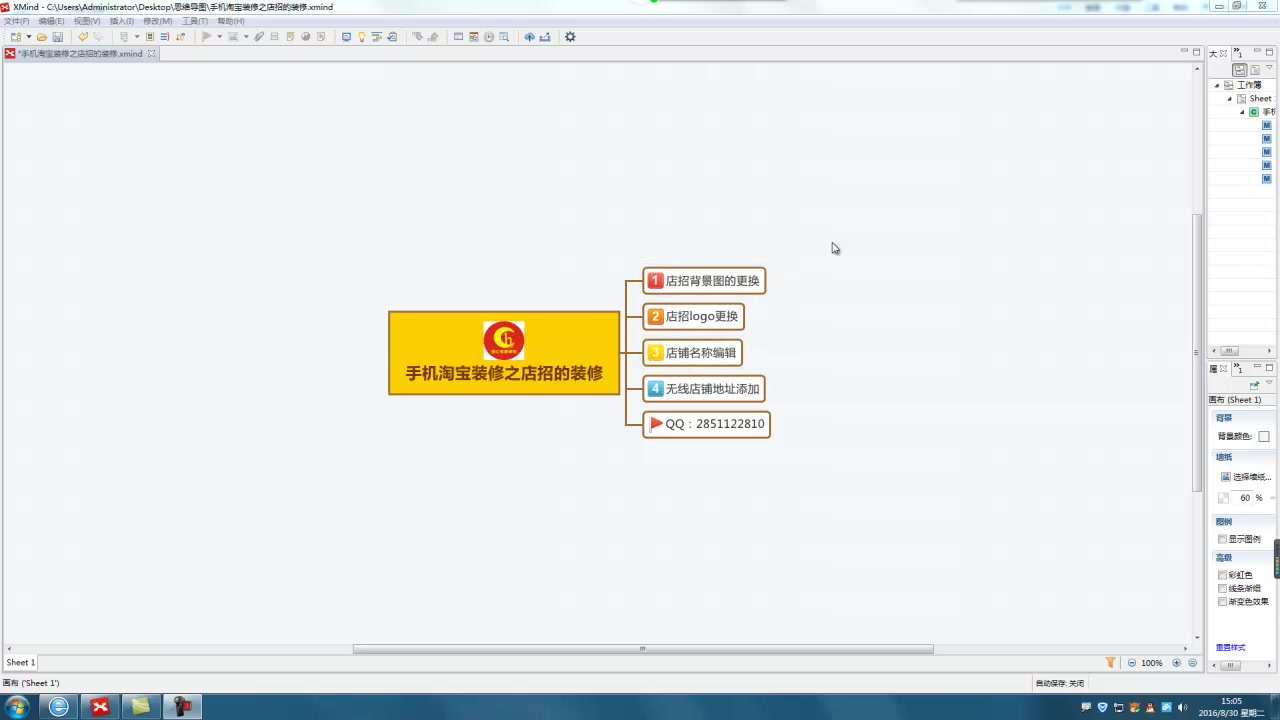Select the Sheet 1 tab at bottom

(21, 663)
